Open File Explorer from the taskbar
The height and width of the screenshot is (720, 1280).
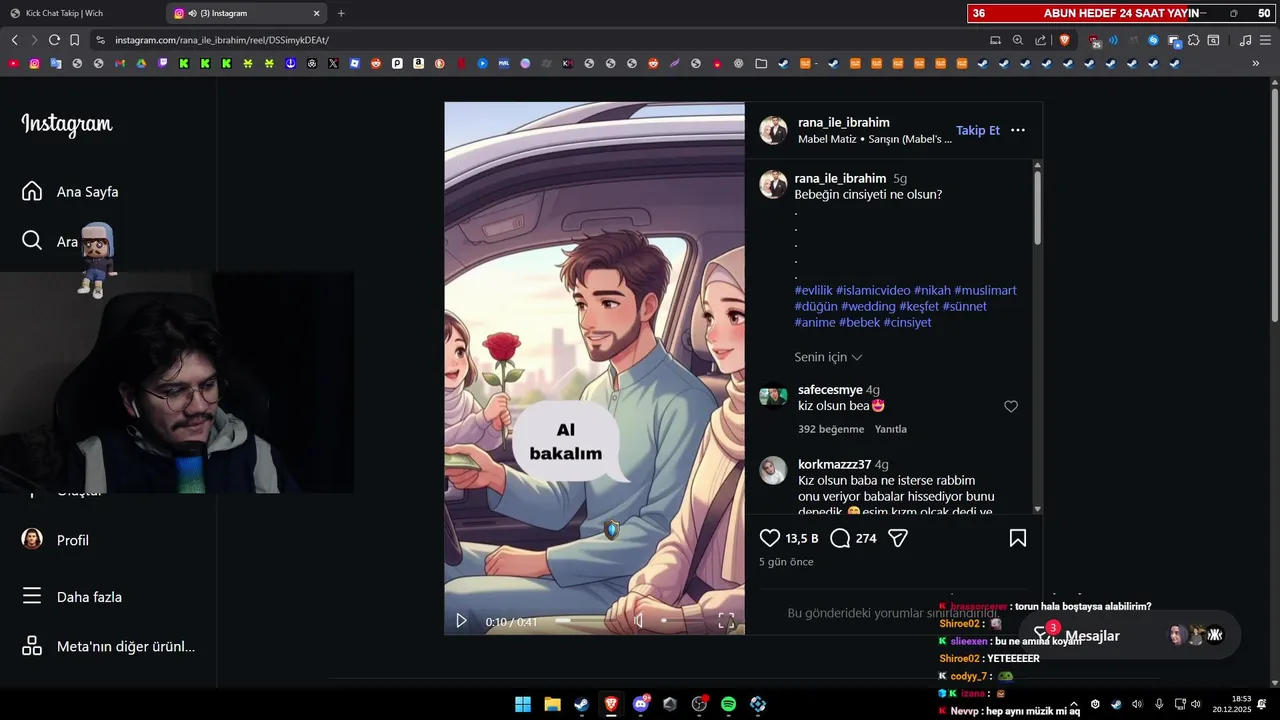552,704
